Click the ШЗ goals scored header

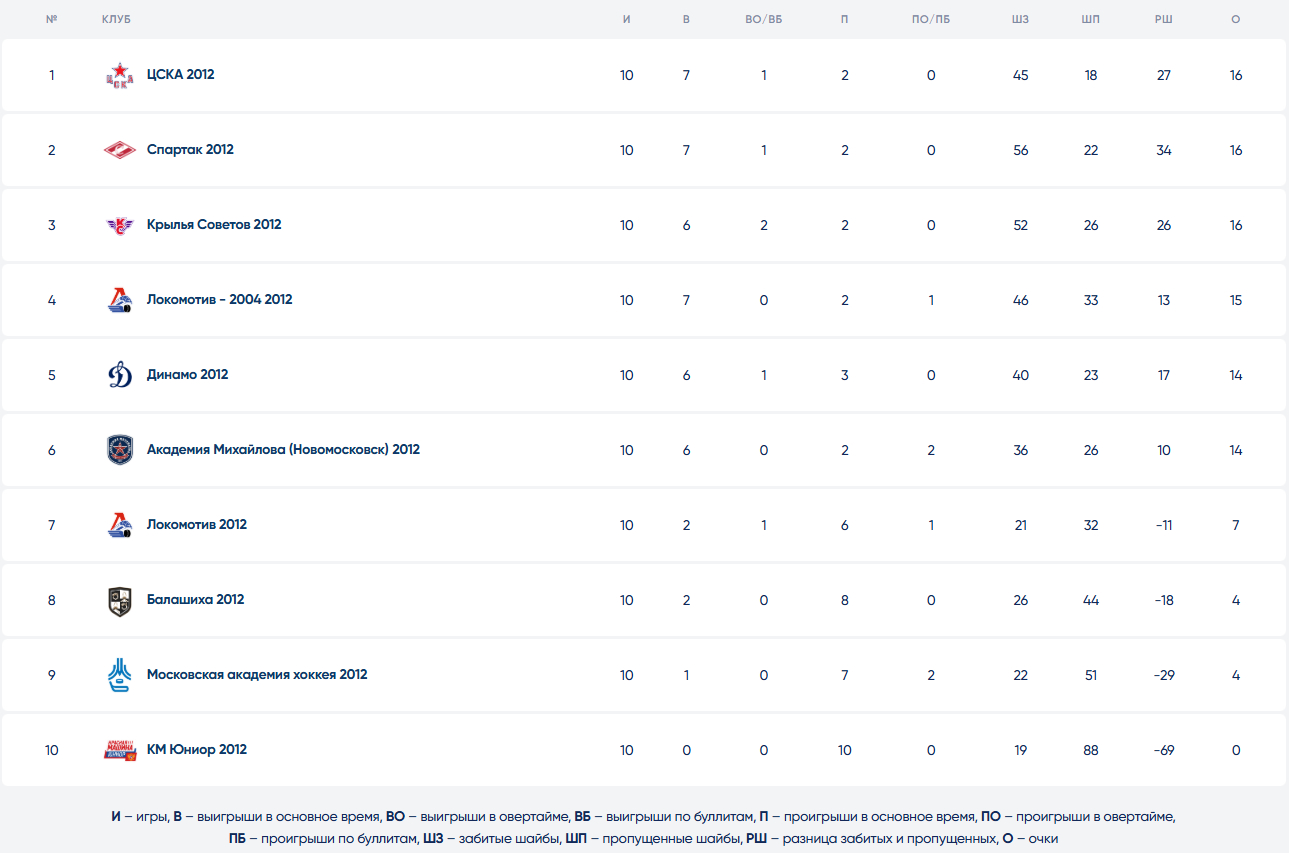pos(1020,20)
